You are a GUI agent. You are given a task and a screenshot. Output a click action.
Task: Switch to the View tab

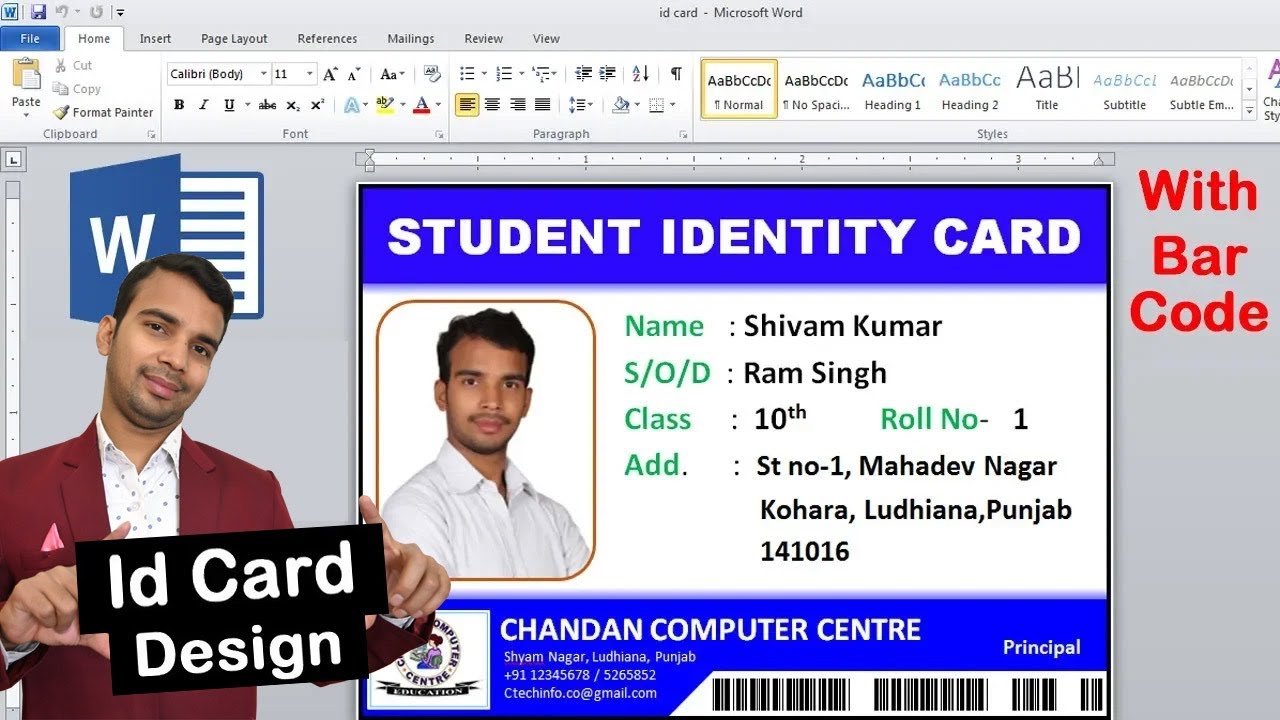546,38
